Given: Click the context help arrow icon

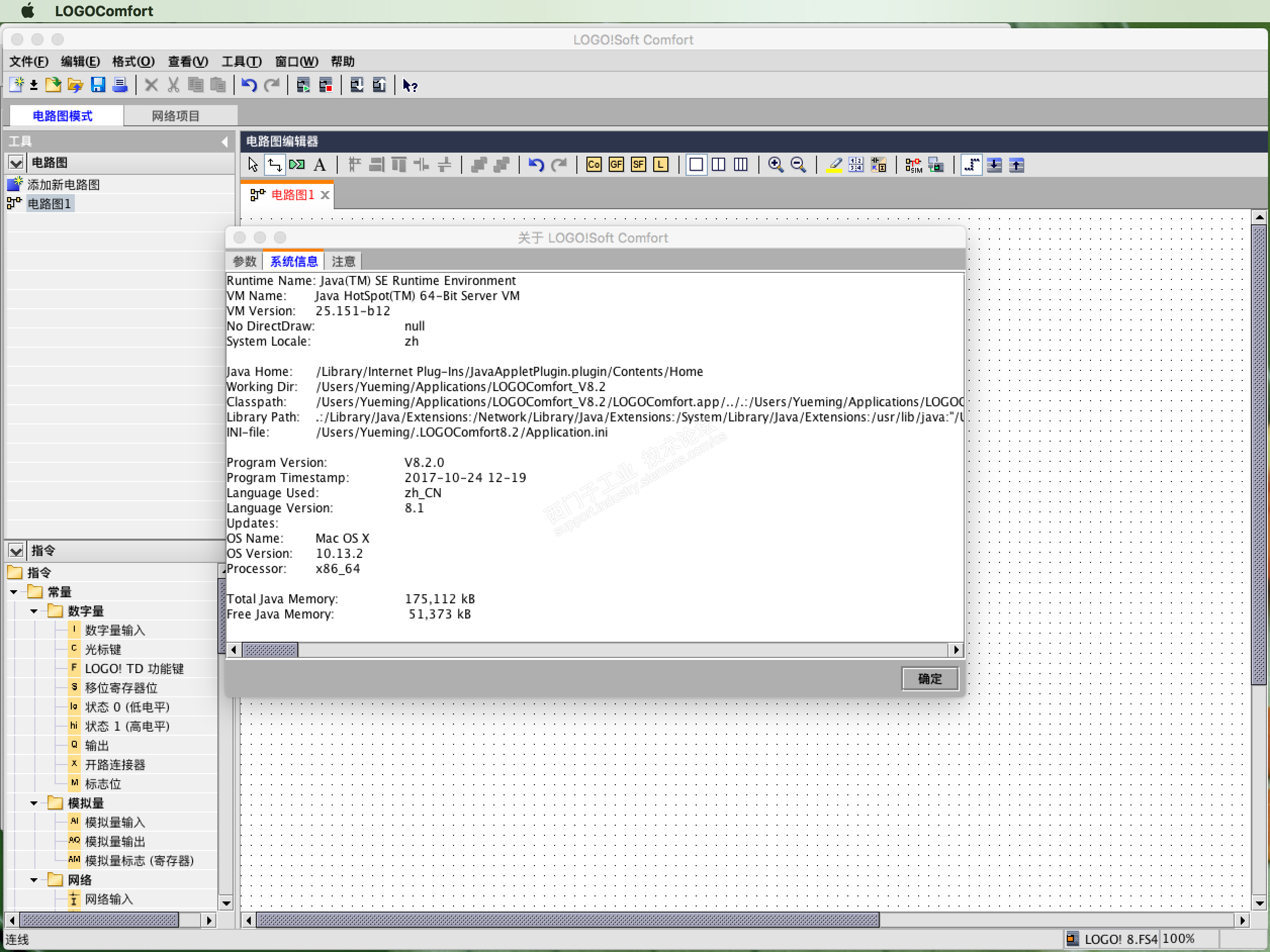Looking at the screenshot, I should [x=410, y=85].
